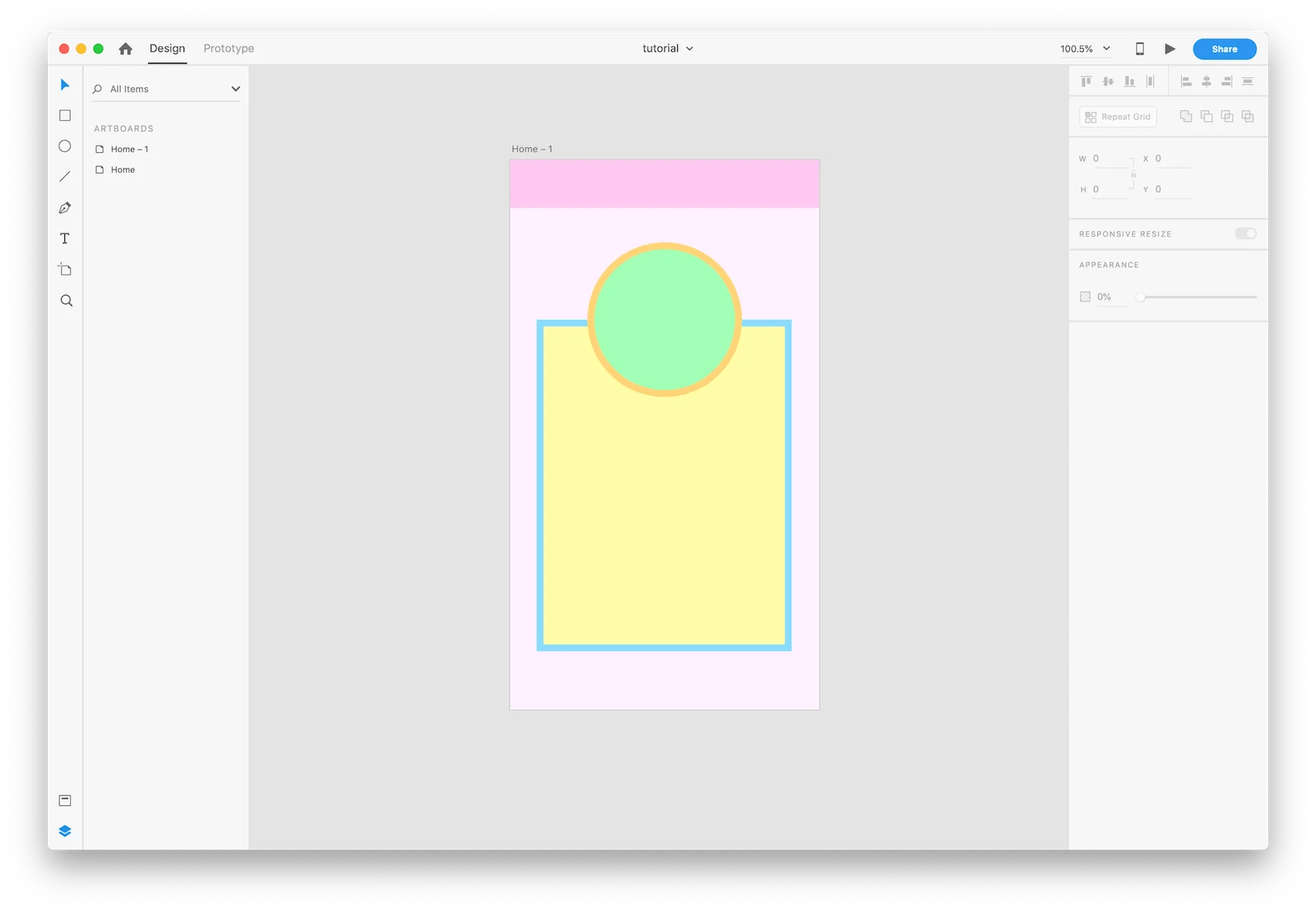Toggle the Layers panel icon

[65, 831]
